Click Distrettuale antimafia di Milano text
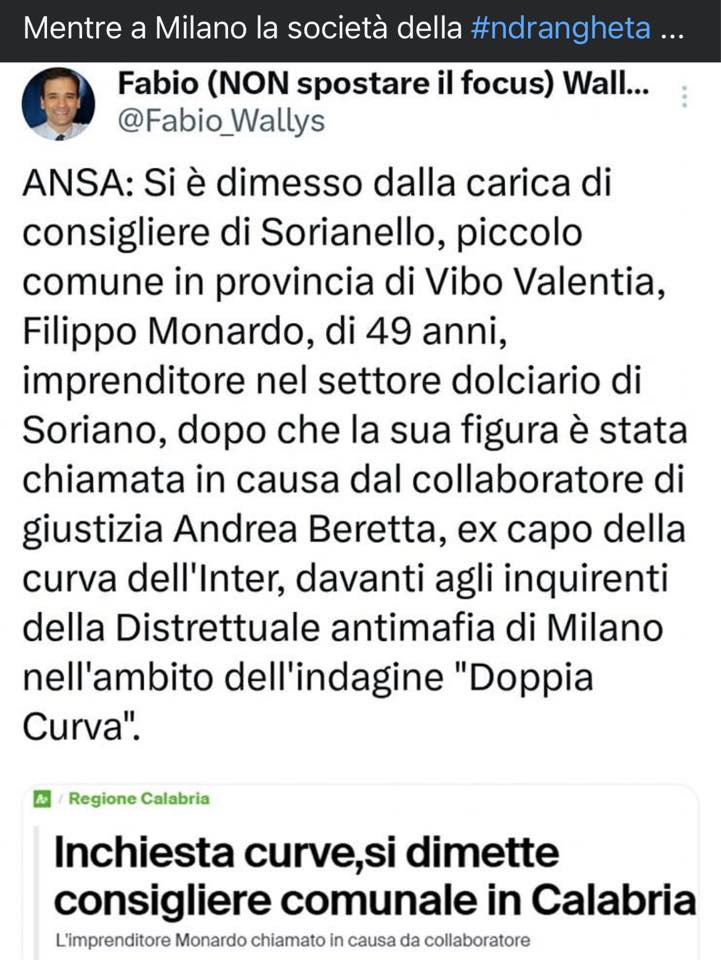 (389, 629)
